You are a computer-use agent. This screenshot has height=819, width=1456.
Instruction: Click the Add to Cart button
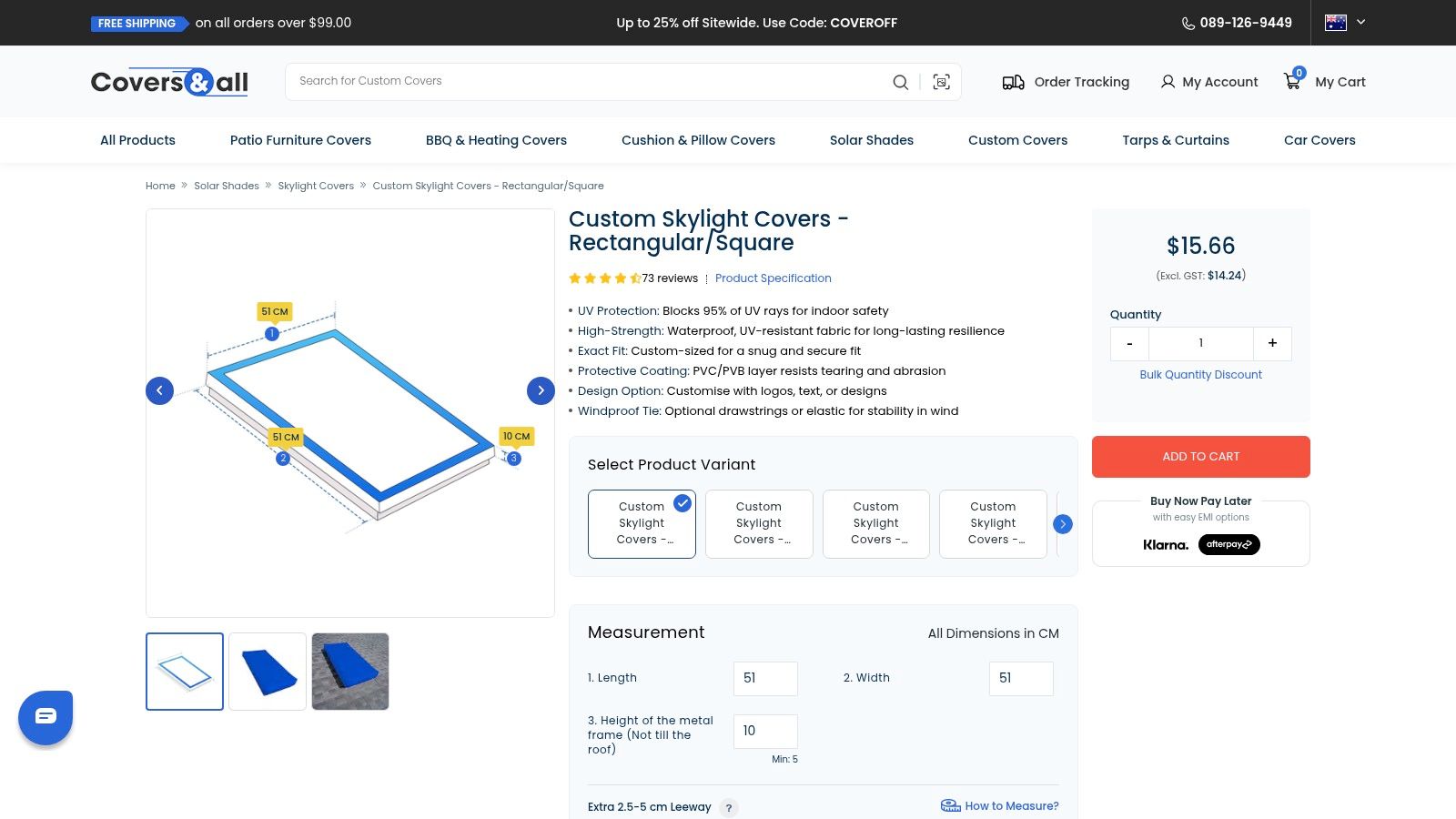(x=1200, y=457)
